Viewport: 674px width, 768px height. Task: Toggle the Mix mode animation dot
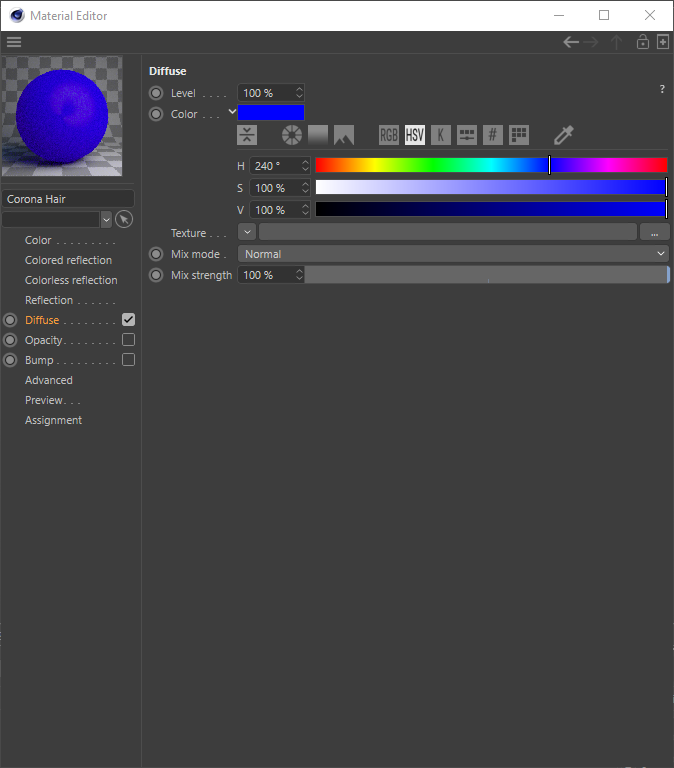[156, 254]
